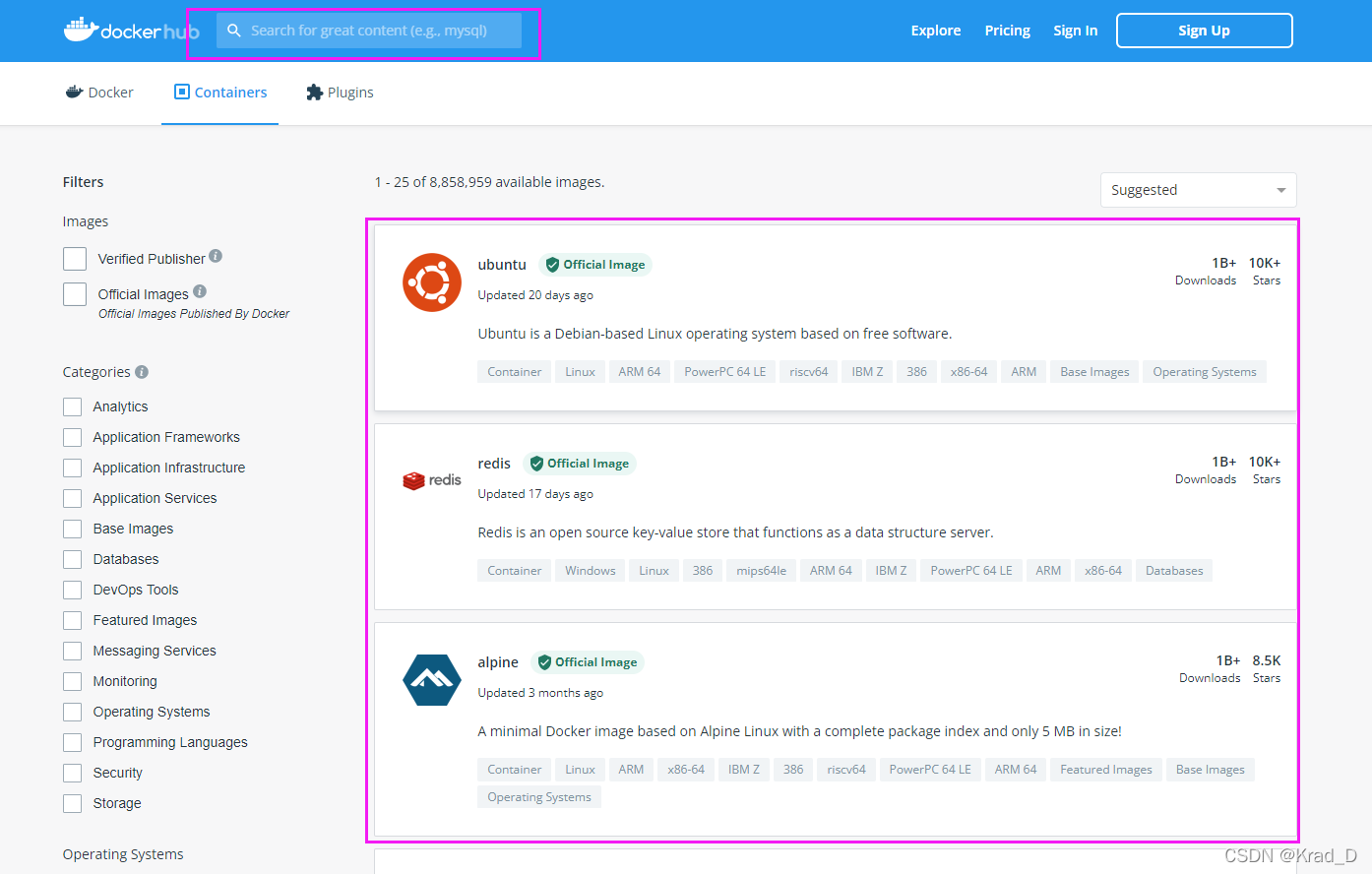This screenshot has height=874, width=1372.
Task: Focus the Docker Hub search field
Action: (x=369, y=31)
